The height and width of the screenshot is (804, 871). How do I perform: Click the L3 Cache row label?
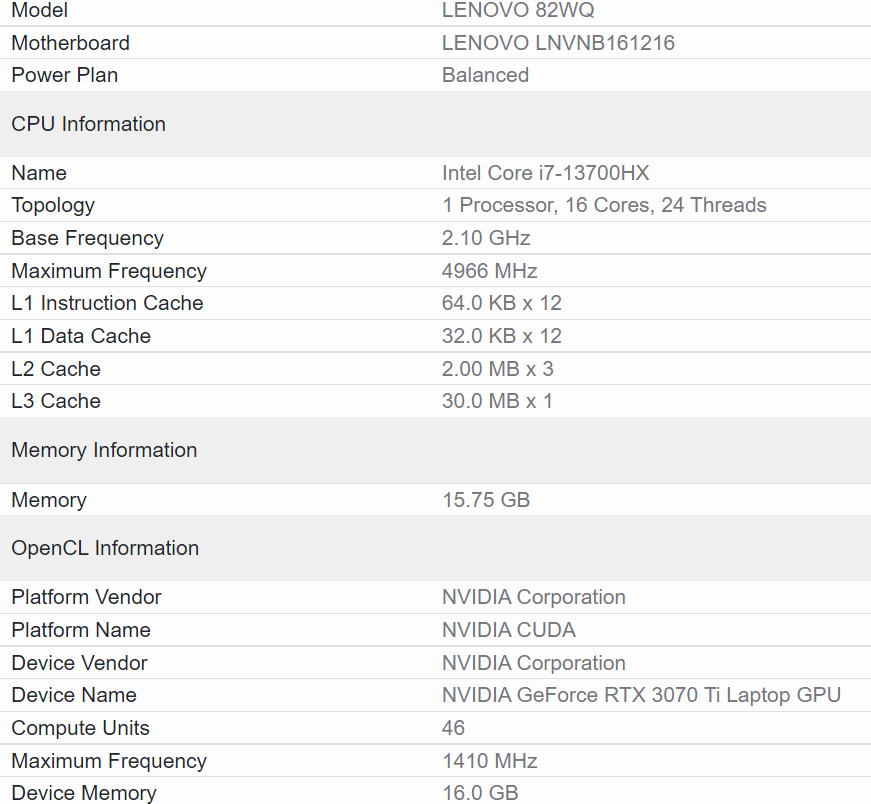[55, 401]
